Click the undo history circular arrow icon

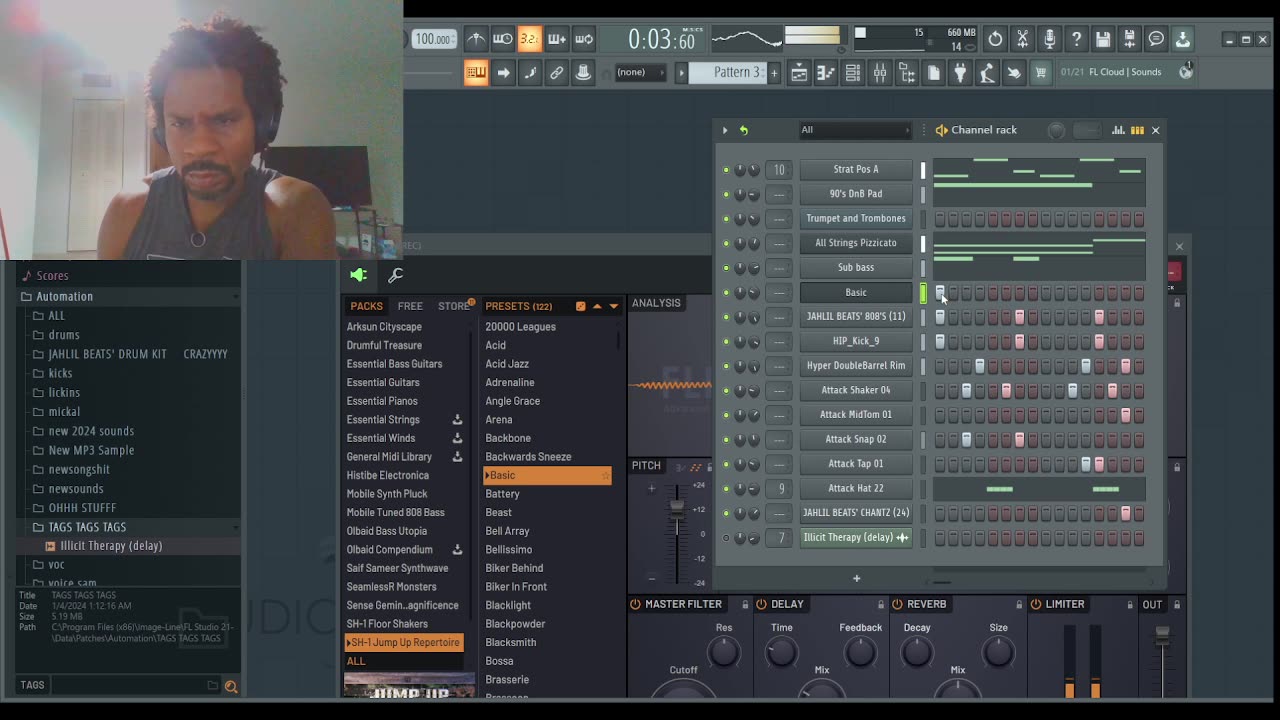point(995,39)
